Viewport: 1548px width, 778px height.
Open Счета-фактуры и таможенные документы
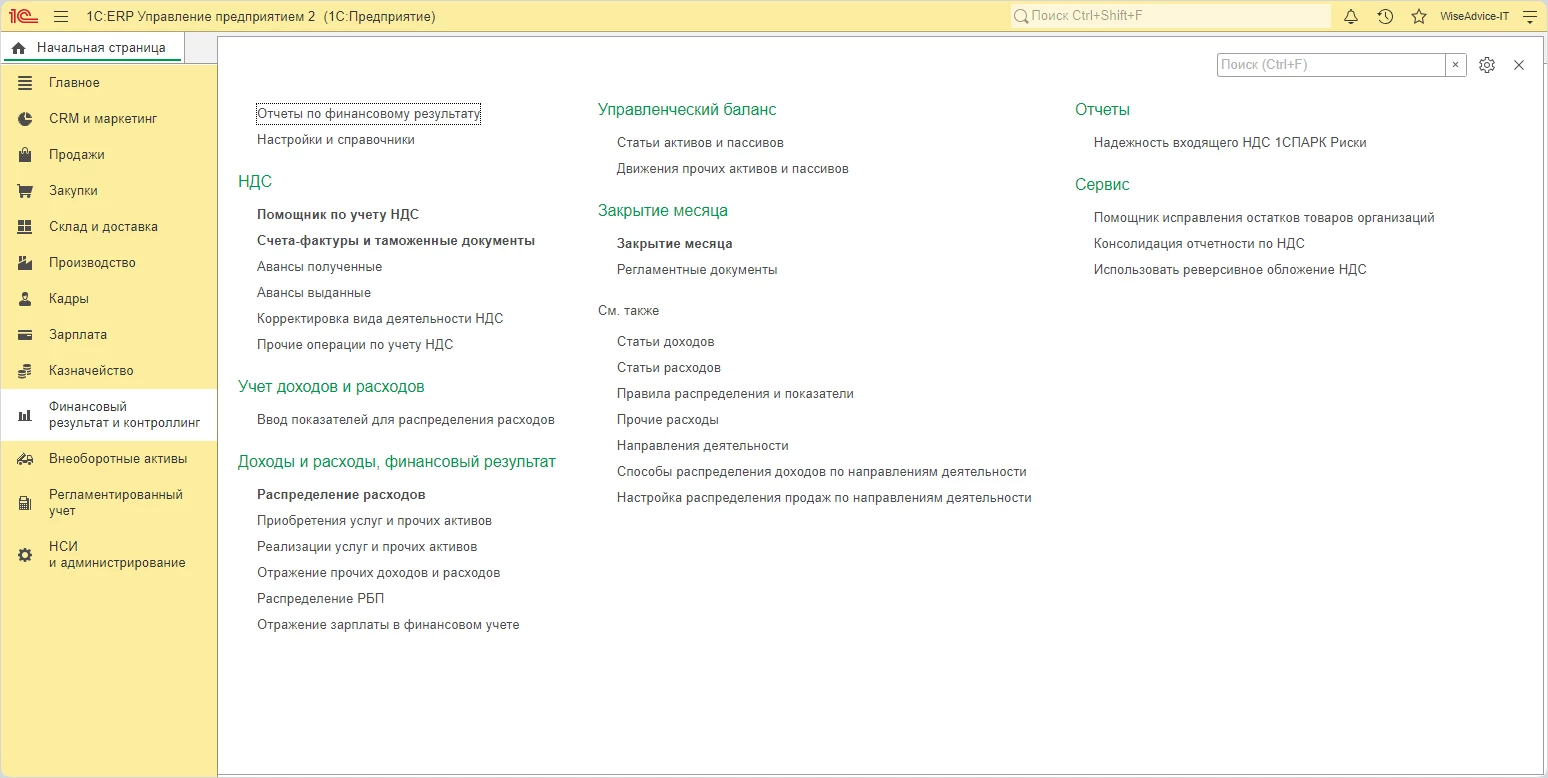point(396,241)
